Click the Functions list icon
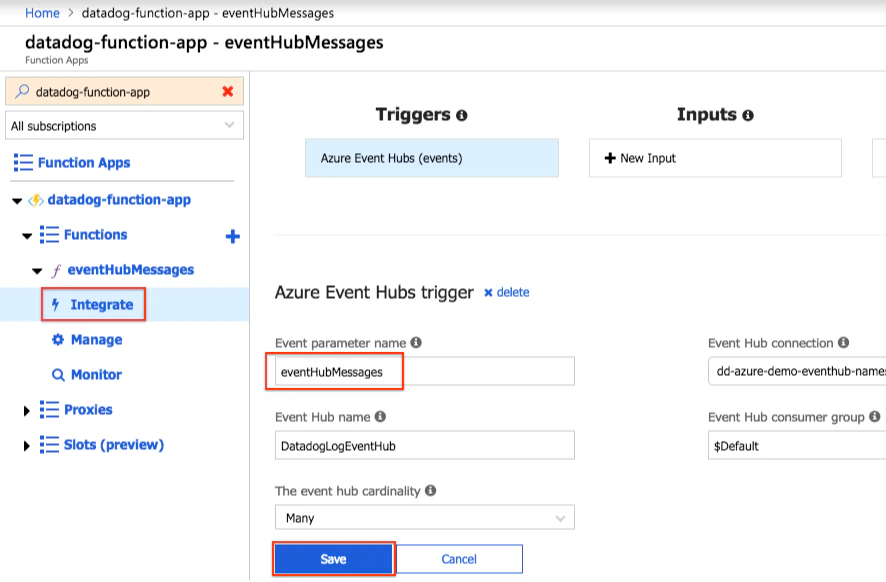Screen dimensions: 886x582 point(49,234)
